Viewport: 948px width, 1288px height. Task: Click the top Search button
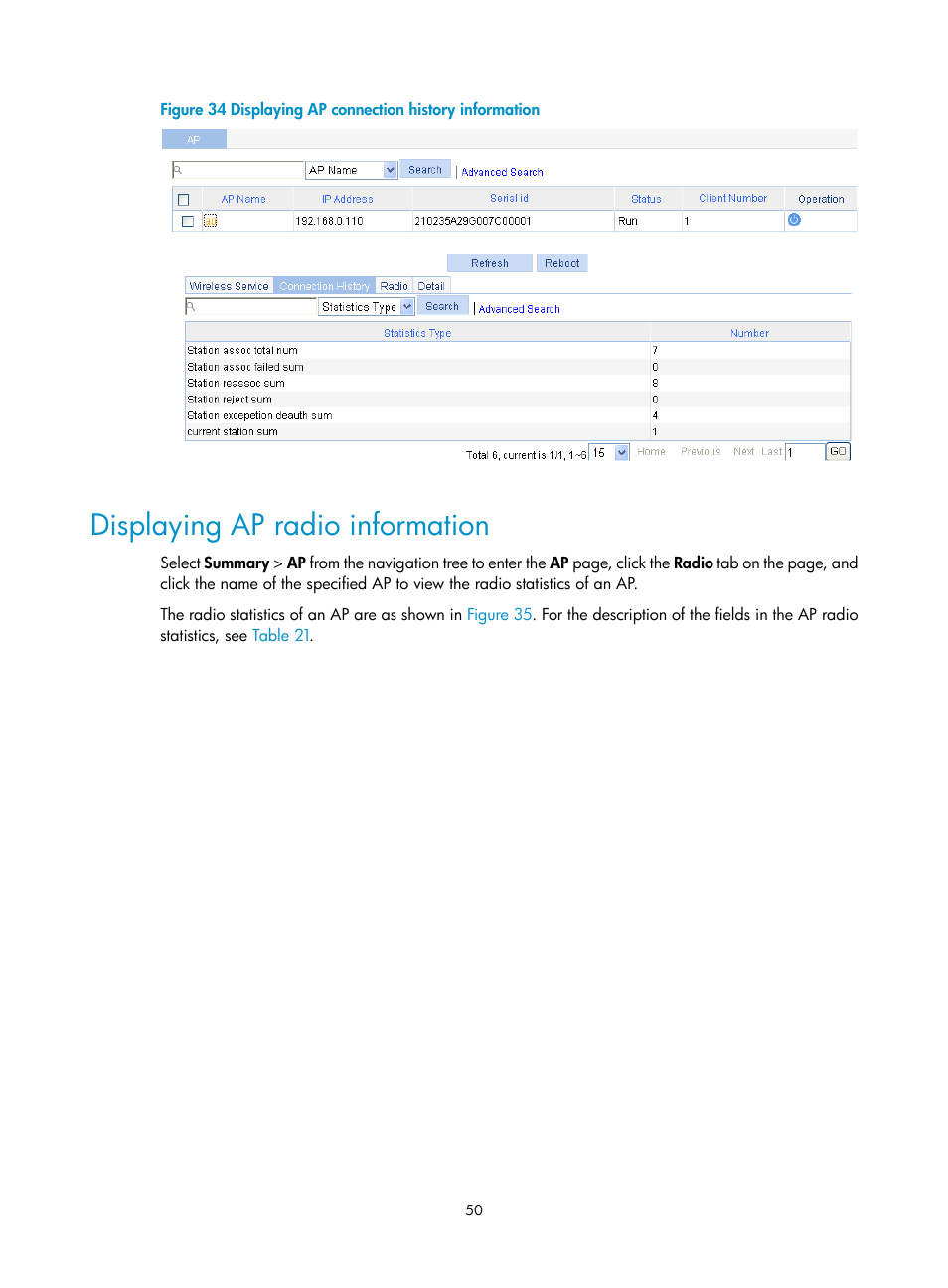[425, 170]
